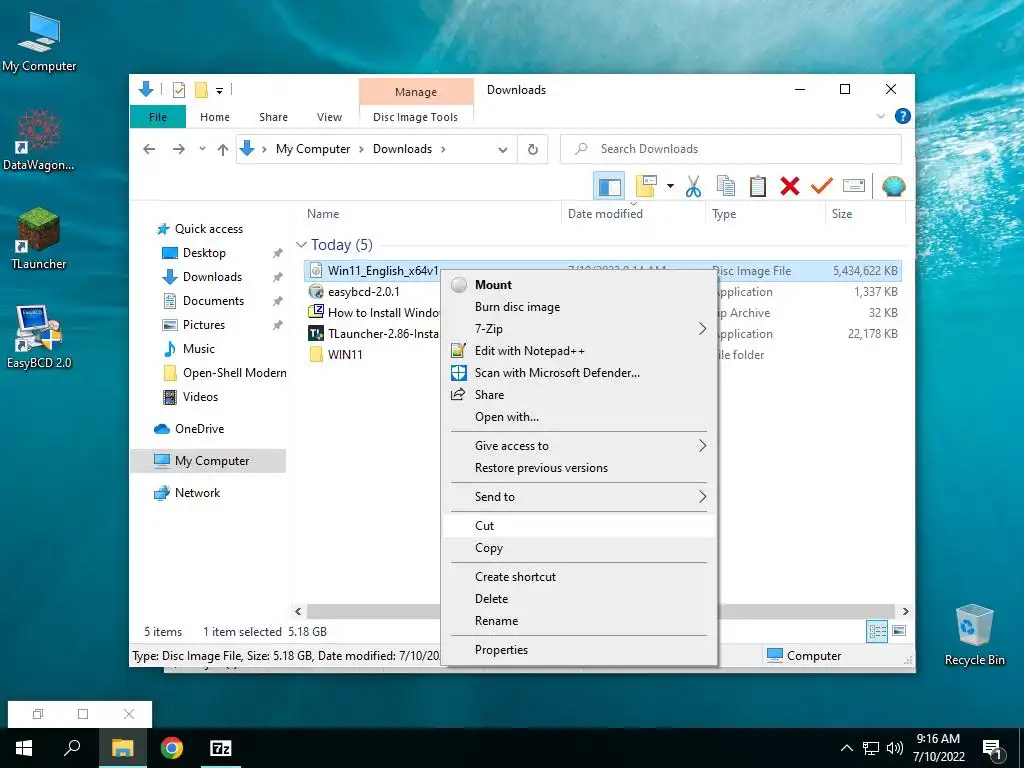Click the globe shell icon in toolbar

893,187
